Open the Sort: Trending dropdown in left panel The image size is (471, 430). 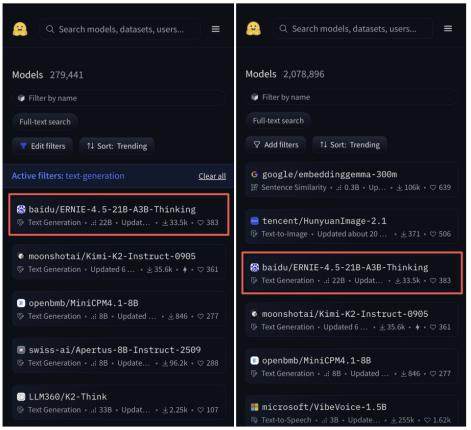coord(117,146)
